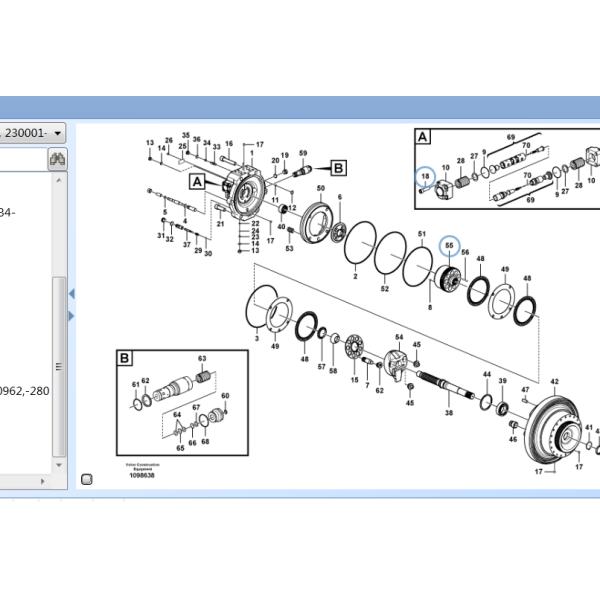Viewport: 600px width, 600px height.
Task: Collapse side panel with left arrow
Action: [x=71, y=294]
